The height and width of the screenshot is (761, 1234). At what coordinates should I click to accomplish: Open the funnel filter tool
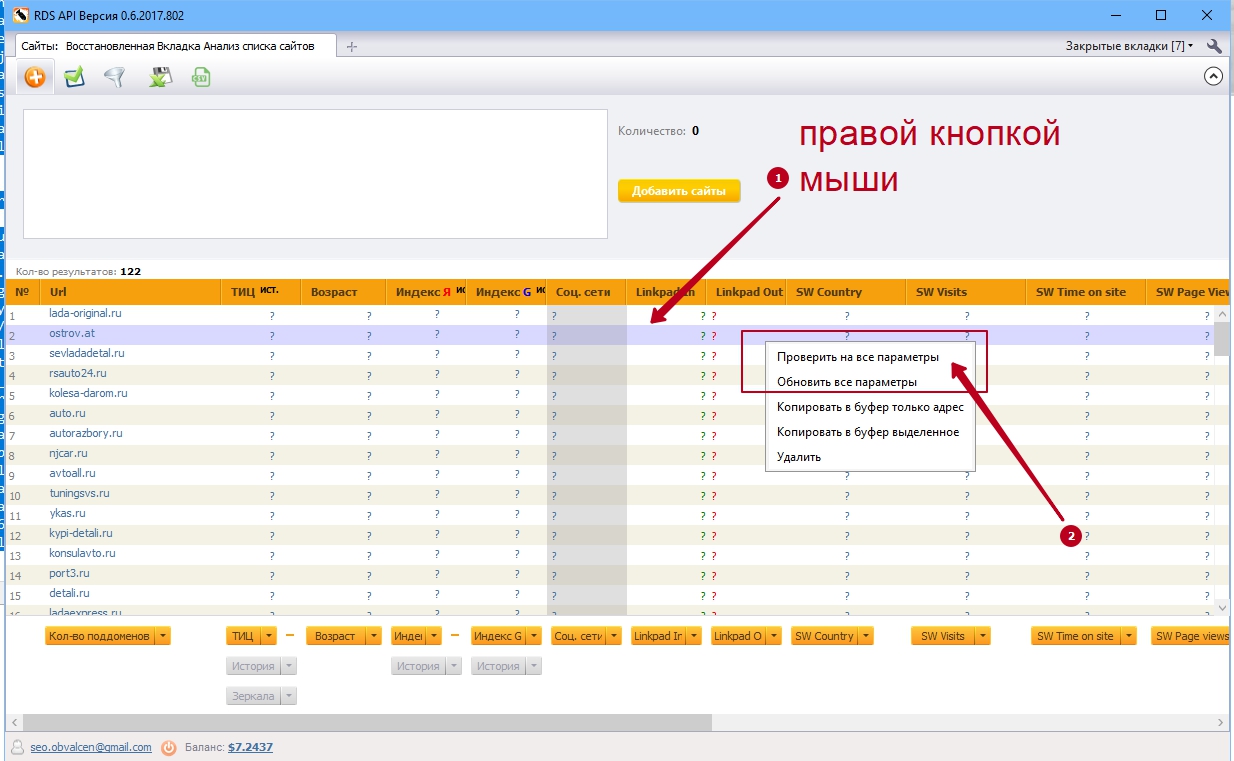click(x=114, y=77)
